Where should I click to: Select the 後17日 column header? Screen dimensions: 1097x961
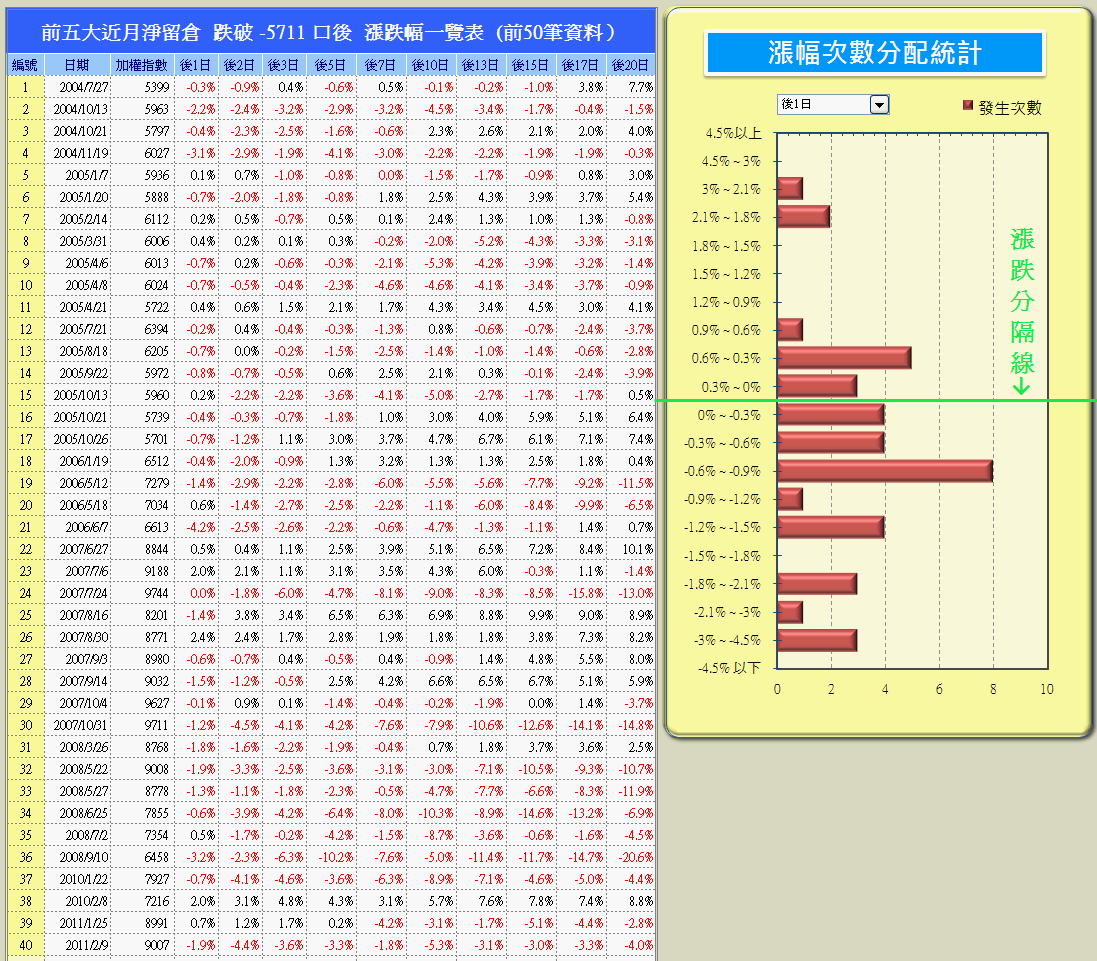pyautogui.click(x=580, y=65)
